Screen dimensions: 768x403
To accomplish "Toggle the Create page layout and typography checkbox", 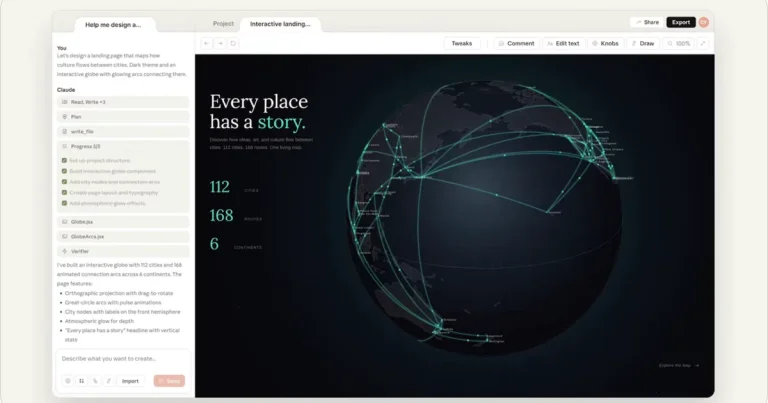I will click(x=64, y=193).
